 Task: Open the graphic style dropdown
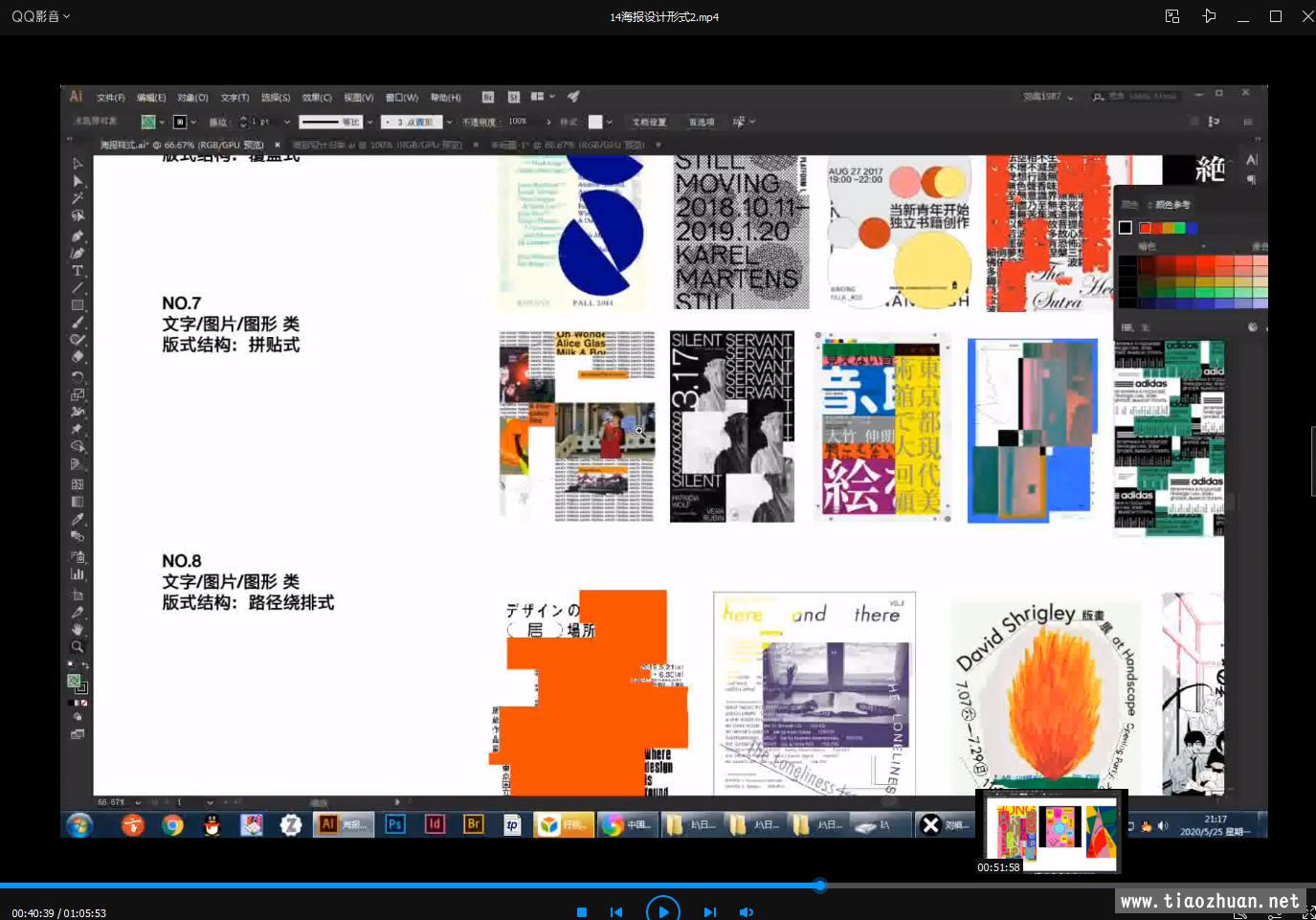609,122
